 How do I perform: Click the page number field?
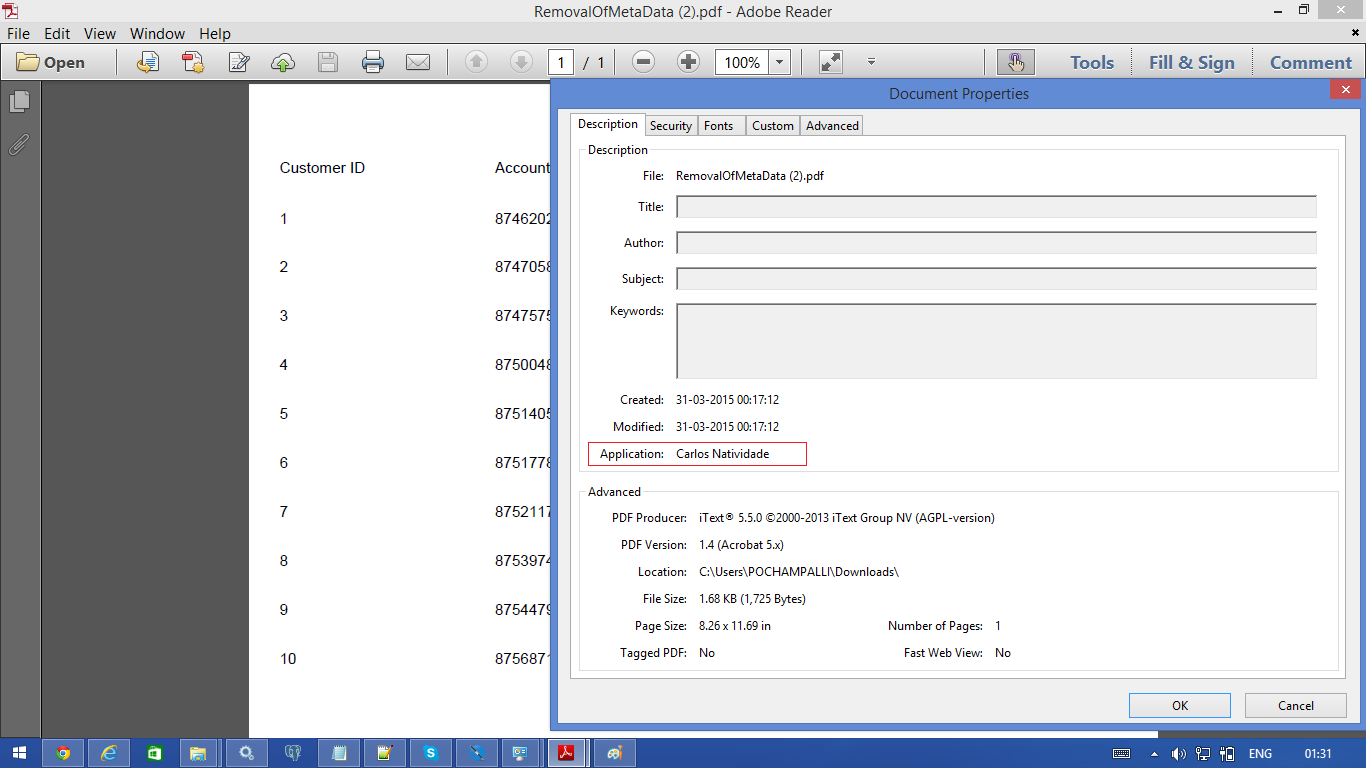tap(561, 62)
